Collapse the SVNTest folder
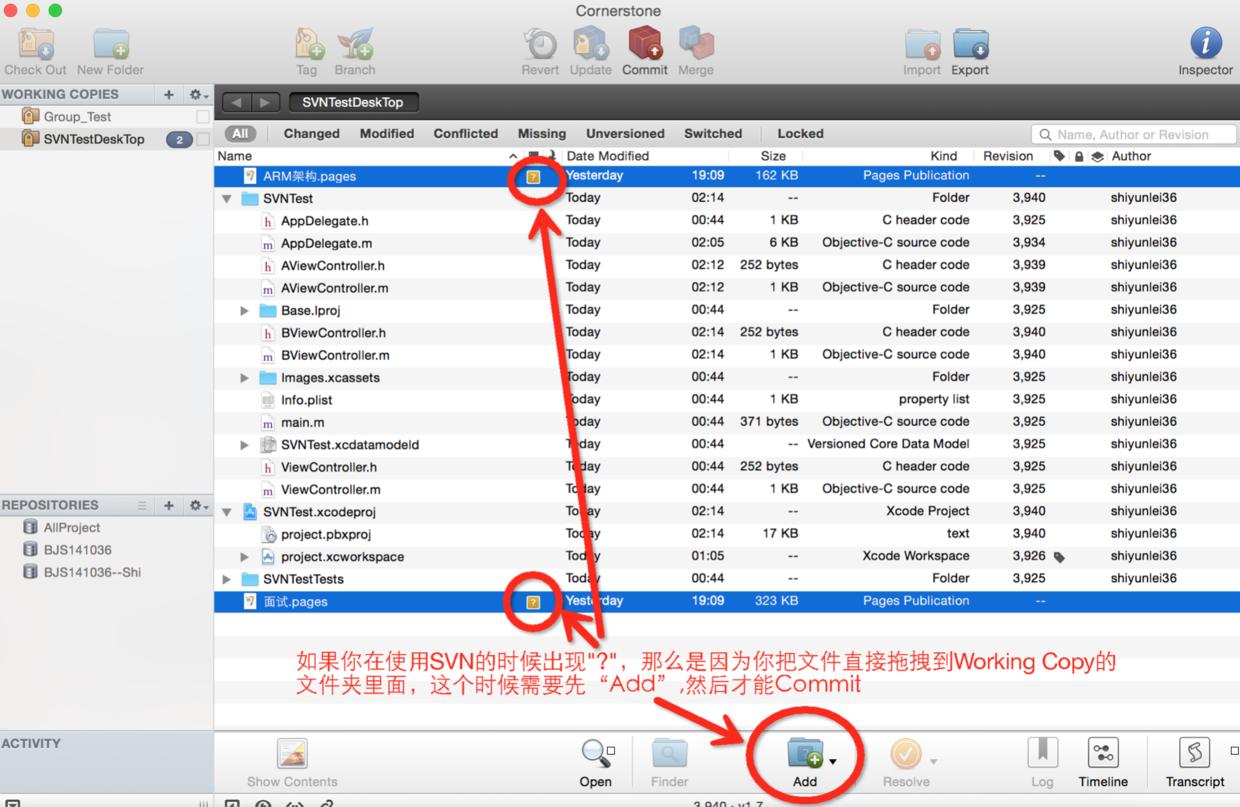The width and height of the screenshot is (1240, 807). (227, 199)
